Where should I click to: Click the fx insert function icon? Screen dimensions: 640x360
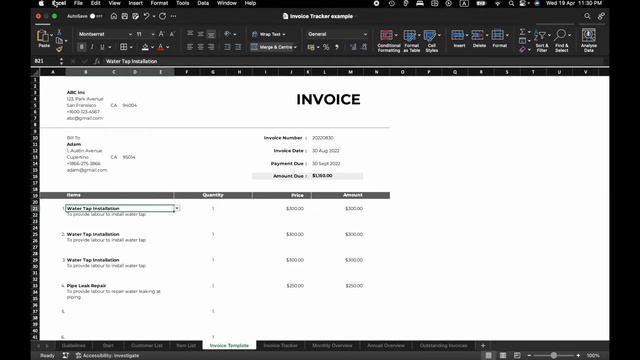point(97,61)
